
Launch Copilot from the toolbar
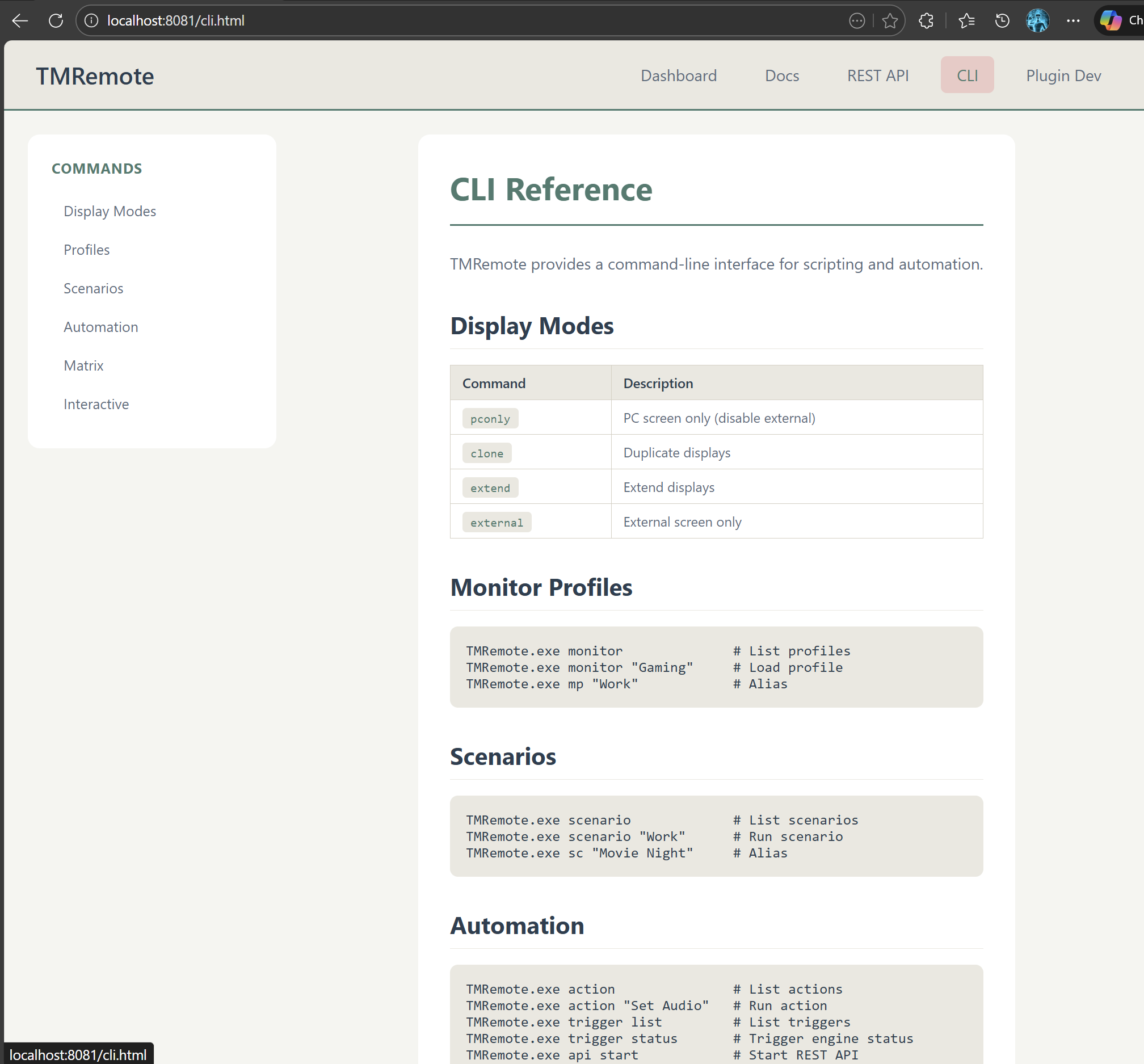tap(1111, 21)
